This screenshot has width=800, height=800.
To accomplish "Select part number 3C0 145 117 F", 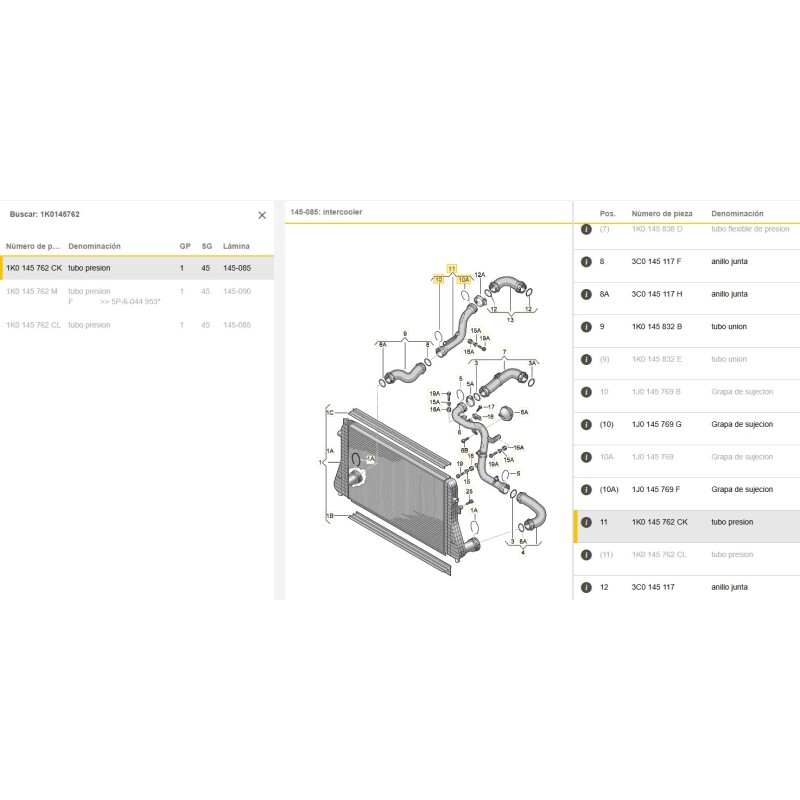I will pyautogui.click(x=656, y=262).
